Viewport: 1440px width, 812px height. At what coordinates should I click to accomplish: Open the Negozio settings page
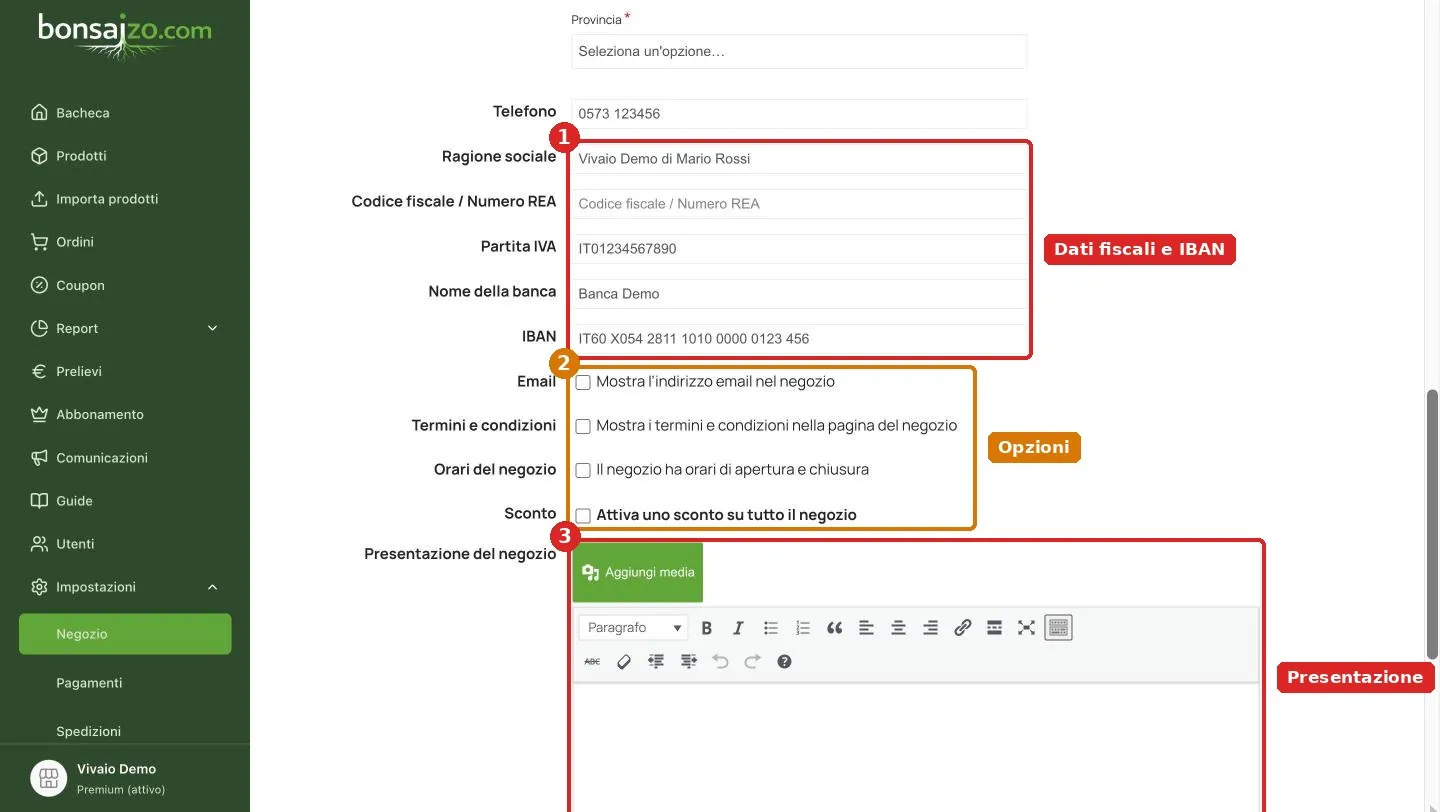[x=125, y=634]
